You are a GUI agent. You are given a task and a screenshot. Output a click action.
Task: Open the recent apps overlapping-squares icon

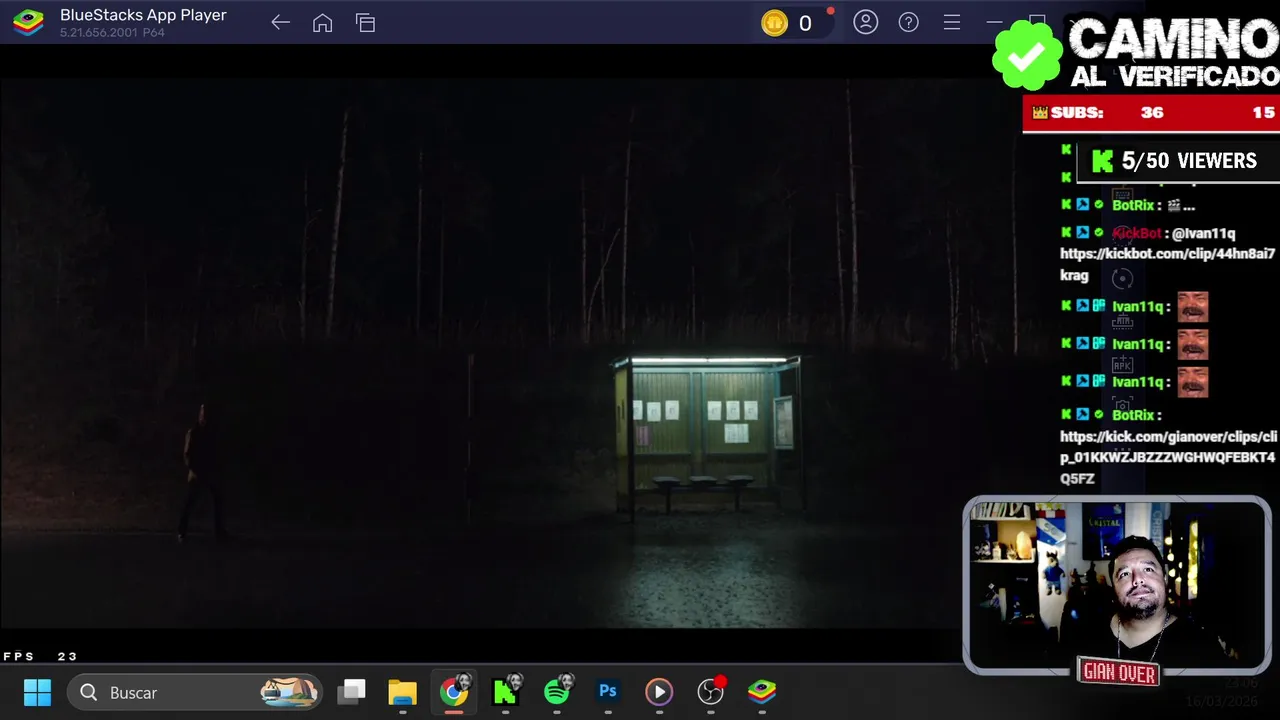pyautogui.click(x=365, y=23)
